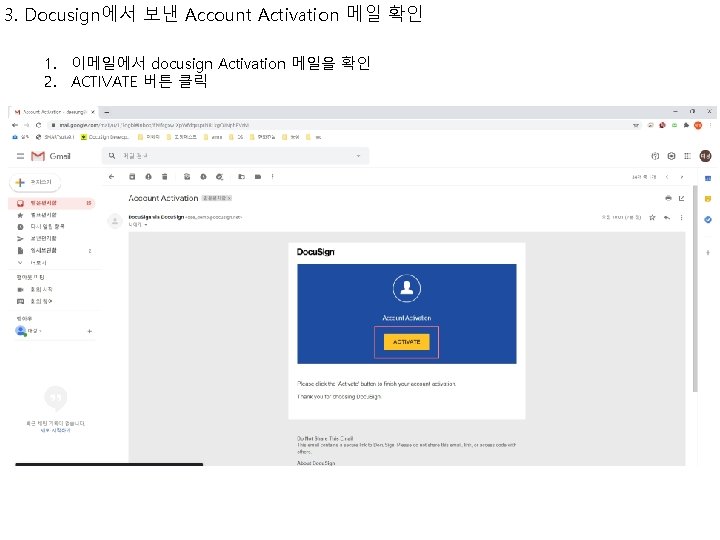This screenshot has height=540, width=720.
Task: Close the Account Activation browser tab
Action: (93, 112)
